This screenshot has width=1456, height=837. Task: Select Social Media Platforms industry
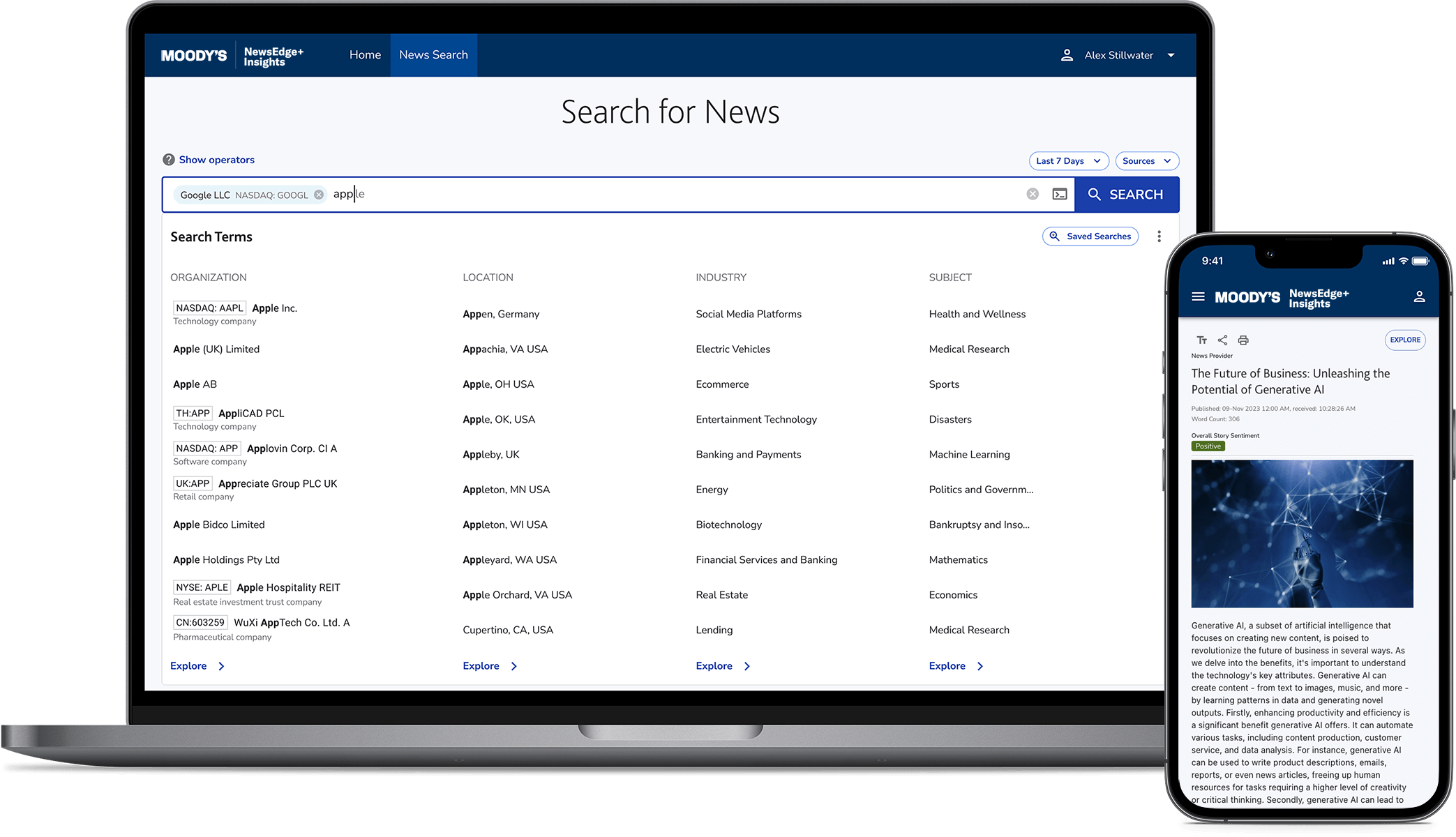[749, 315]
